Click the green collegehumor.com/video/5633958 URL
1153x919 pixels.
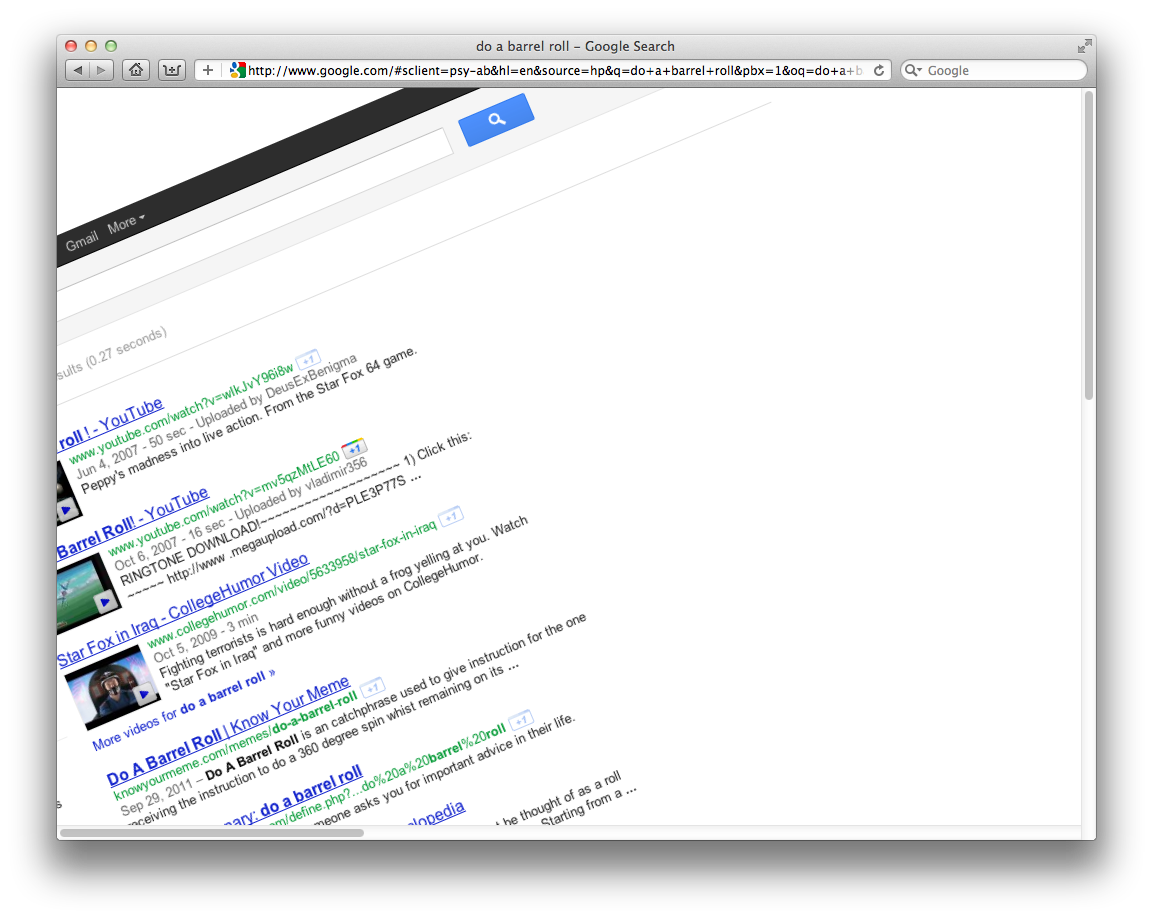(291, 584)
